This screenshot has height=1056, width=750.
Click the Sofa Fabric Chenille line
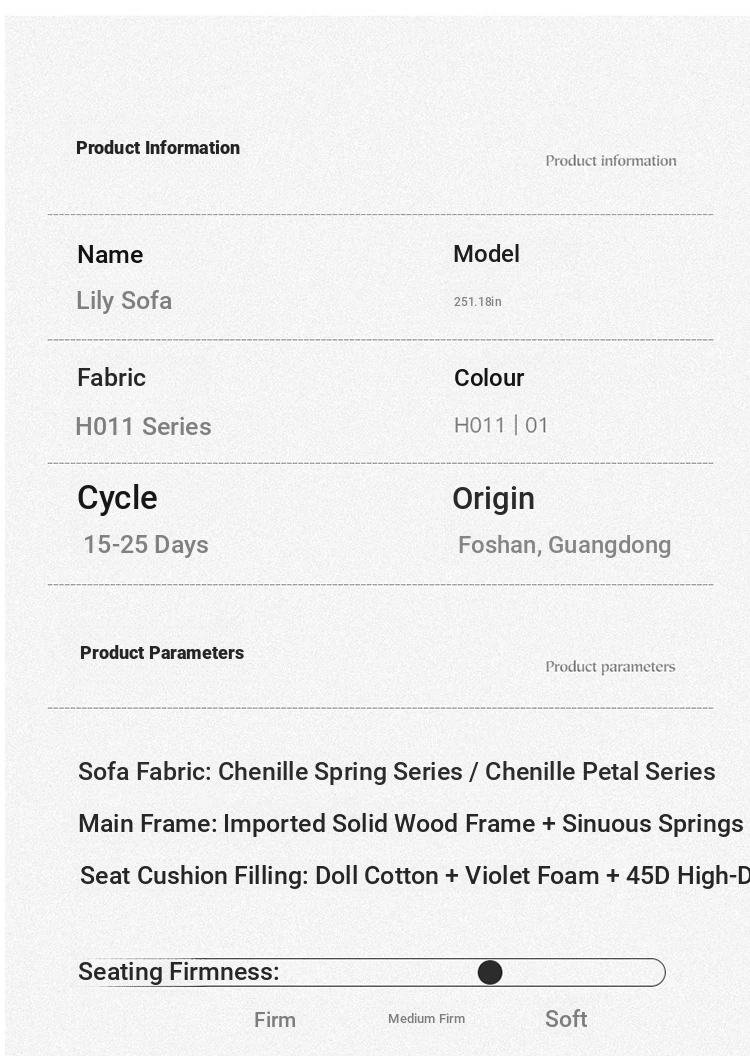coord(397,771)
